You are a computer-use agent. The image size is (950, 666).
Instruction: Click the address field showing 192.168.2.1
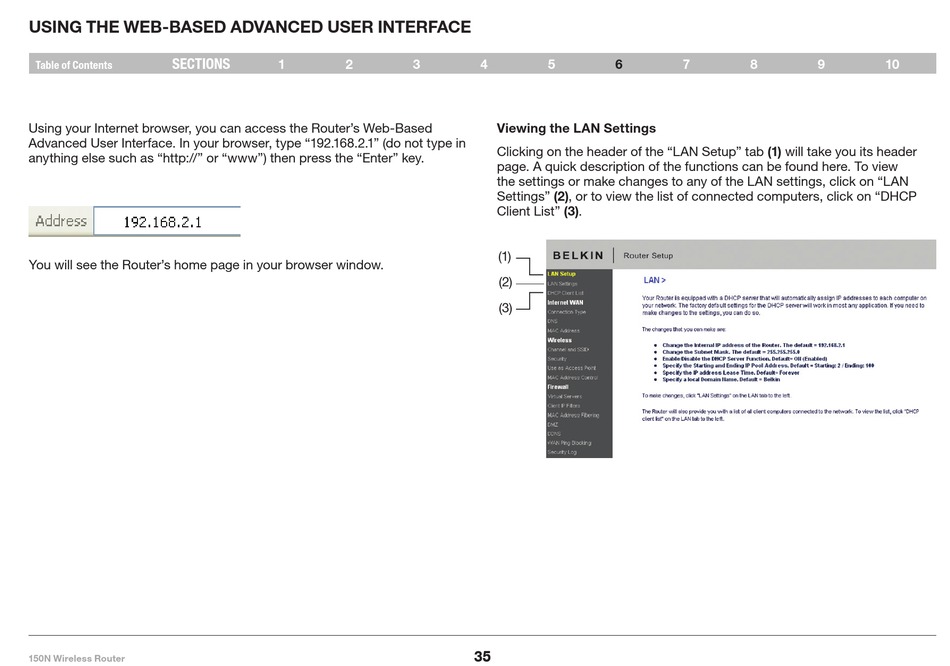(167, 222)
